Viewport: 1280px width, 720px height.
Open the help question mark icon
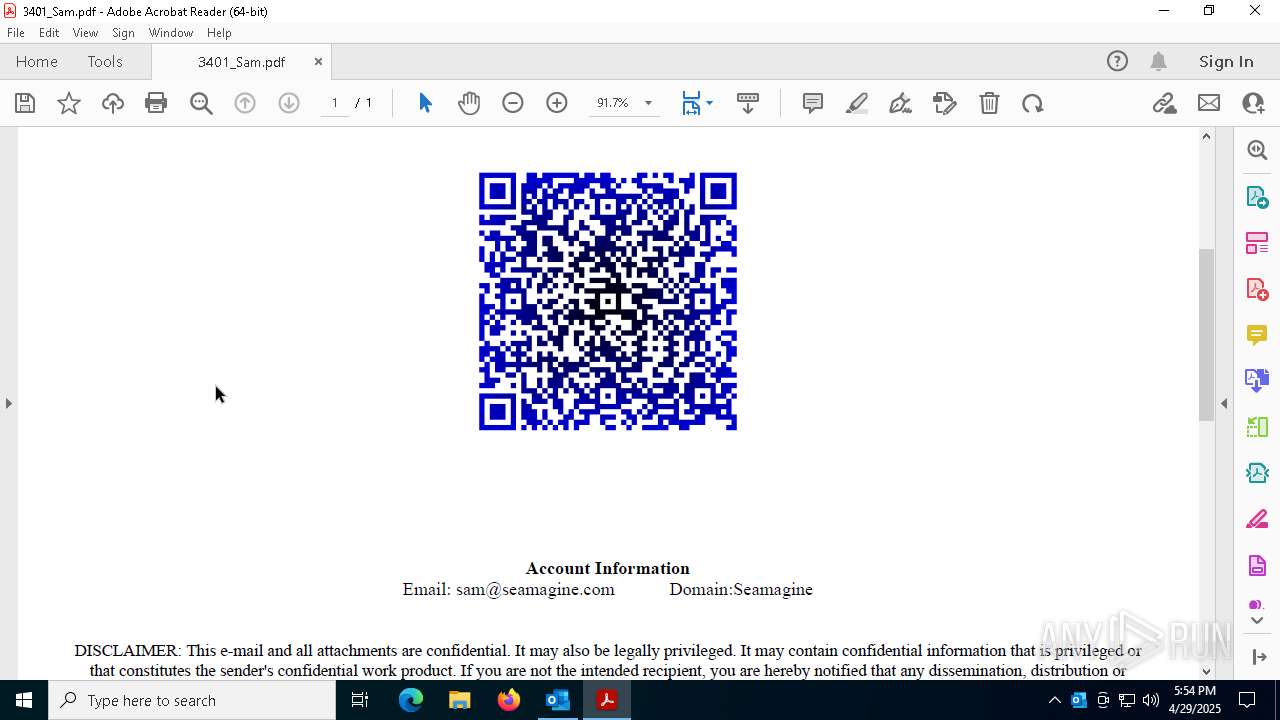pyautogui.click(x=1117, y=61)
